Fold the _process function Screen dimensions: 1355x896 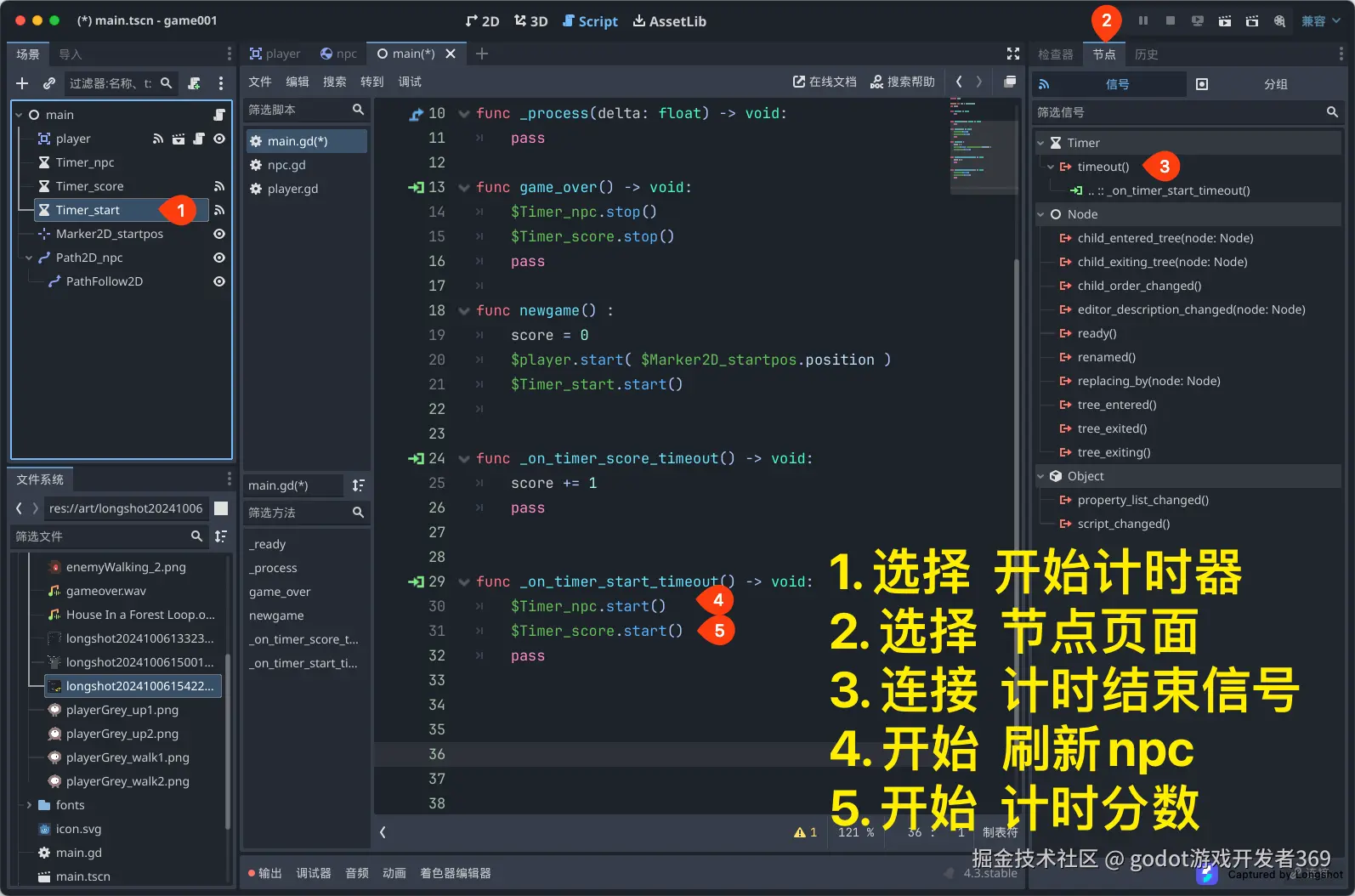point(464,114)
